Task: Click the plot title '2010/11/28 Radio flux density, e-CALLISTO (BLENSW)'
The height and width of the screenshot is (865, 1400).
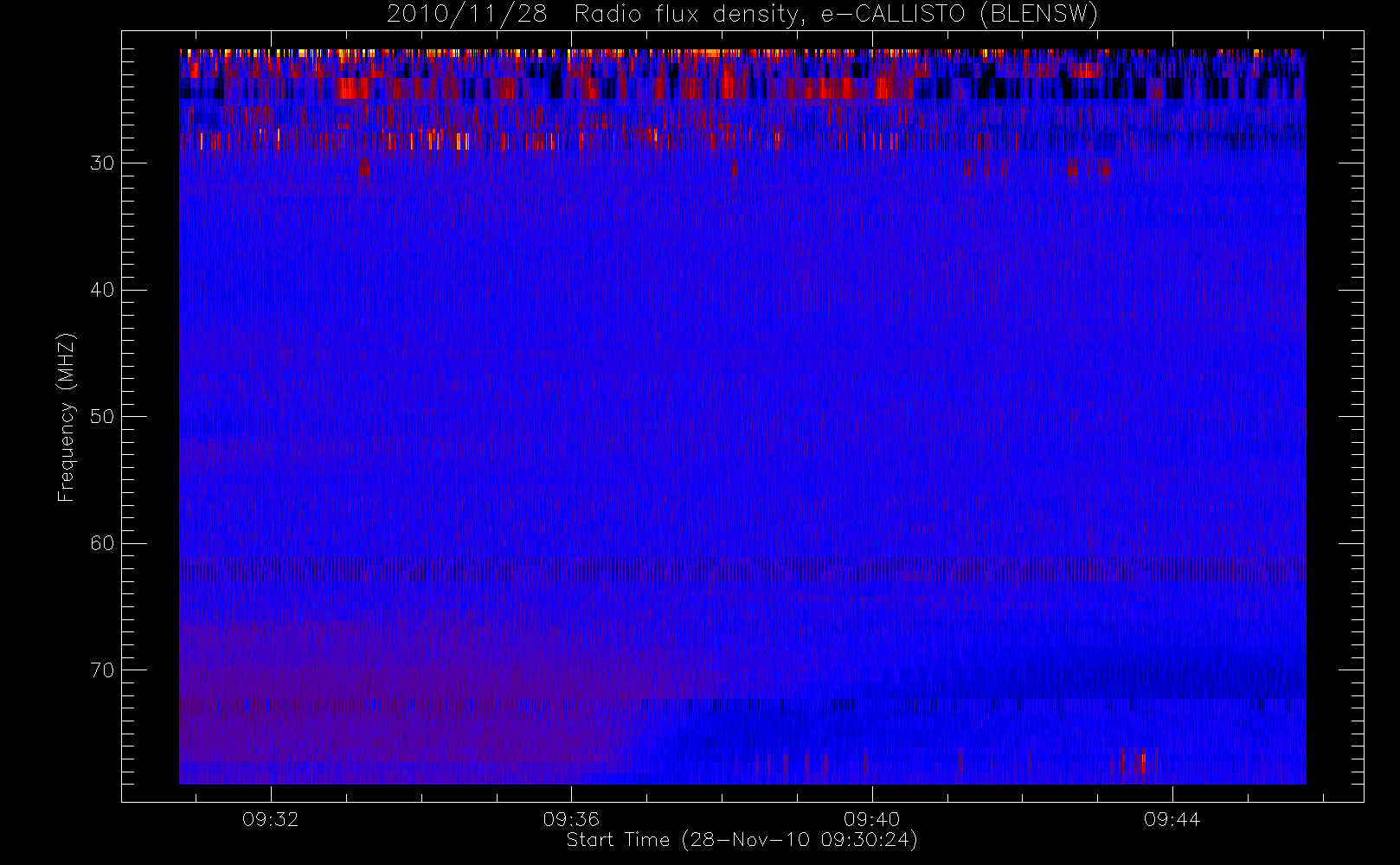Action: (x=742, y=15)
